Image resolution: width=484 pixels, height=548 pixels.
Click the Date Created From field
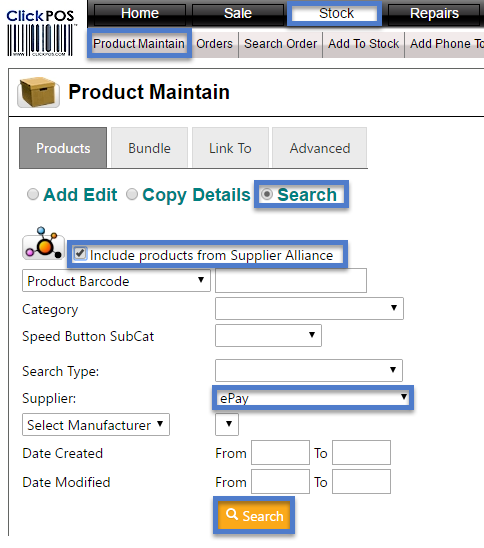280,453
